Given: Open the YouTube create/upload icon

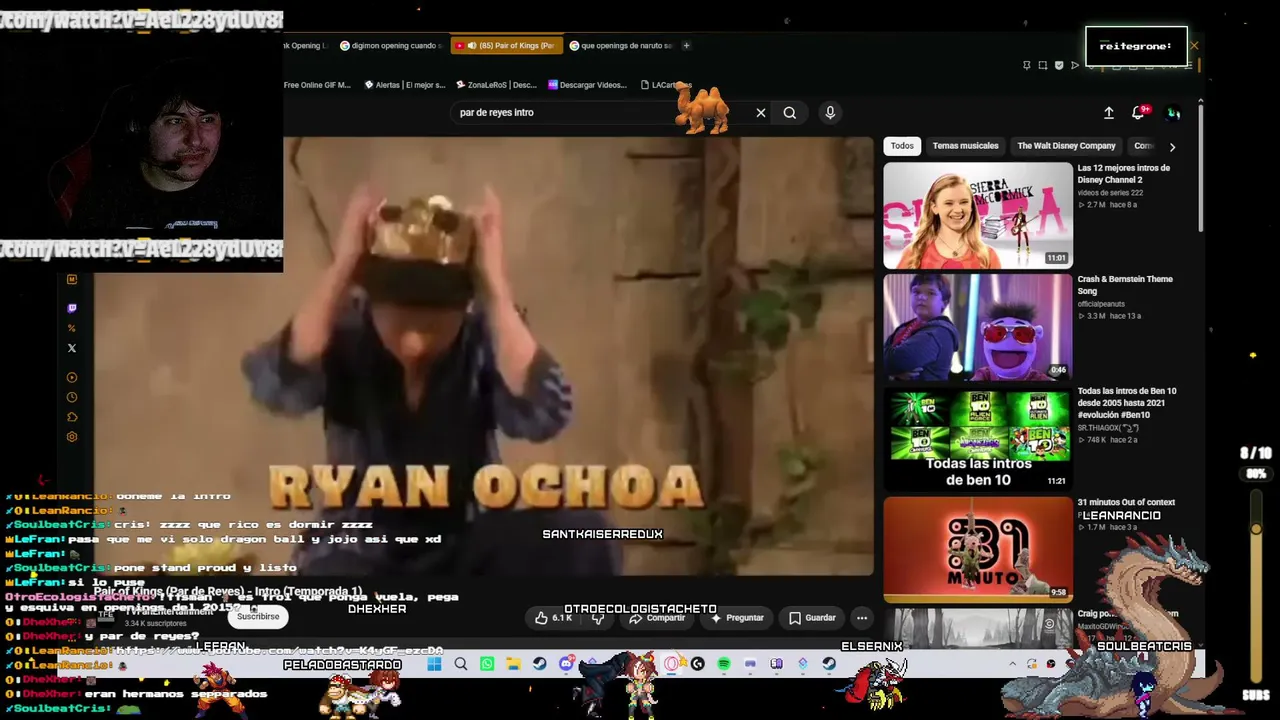Looking at the screenshot, I should click(1109, 113).
